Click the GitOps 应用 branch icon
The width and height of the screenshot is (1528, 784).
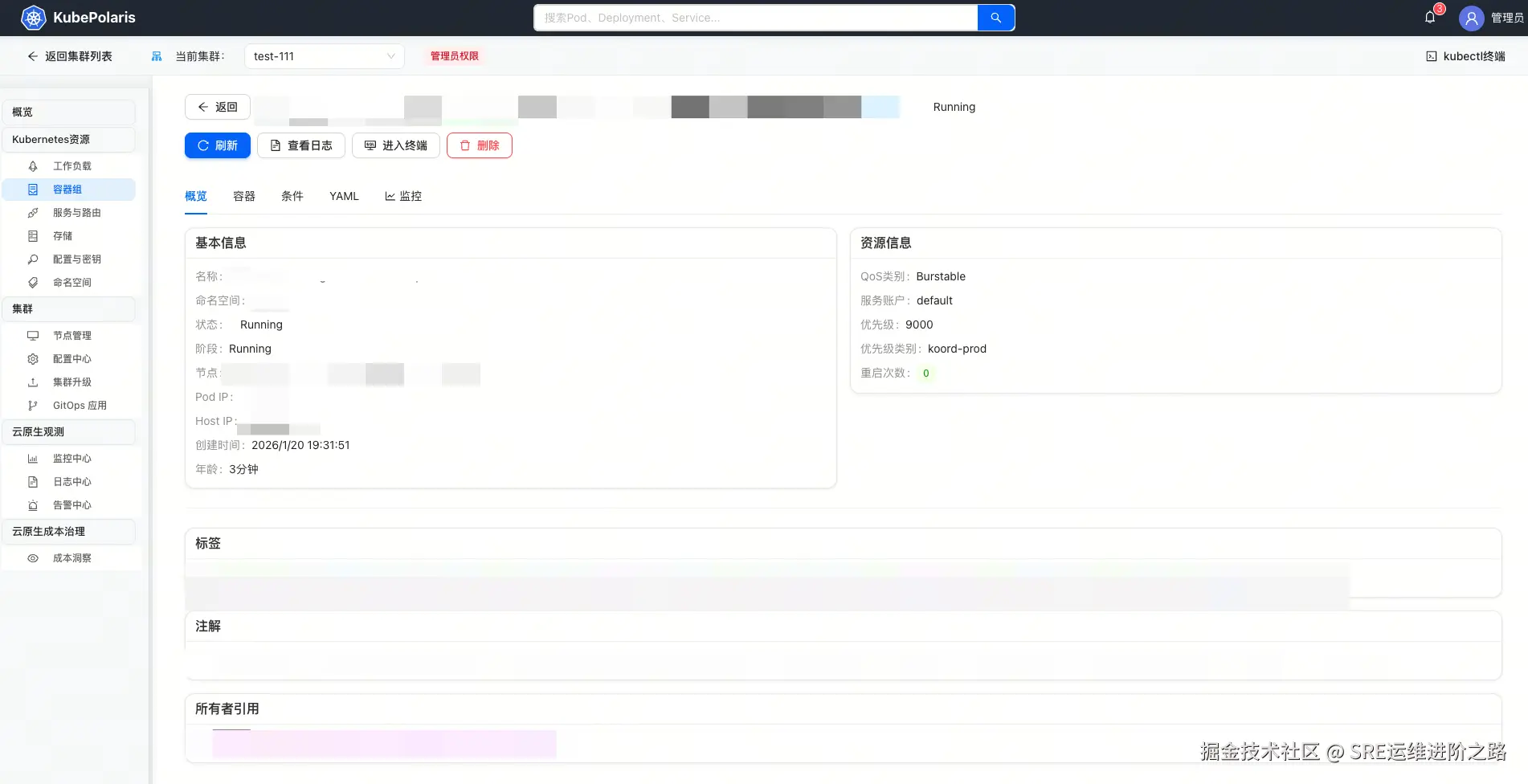click(33, 406)
